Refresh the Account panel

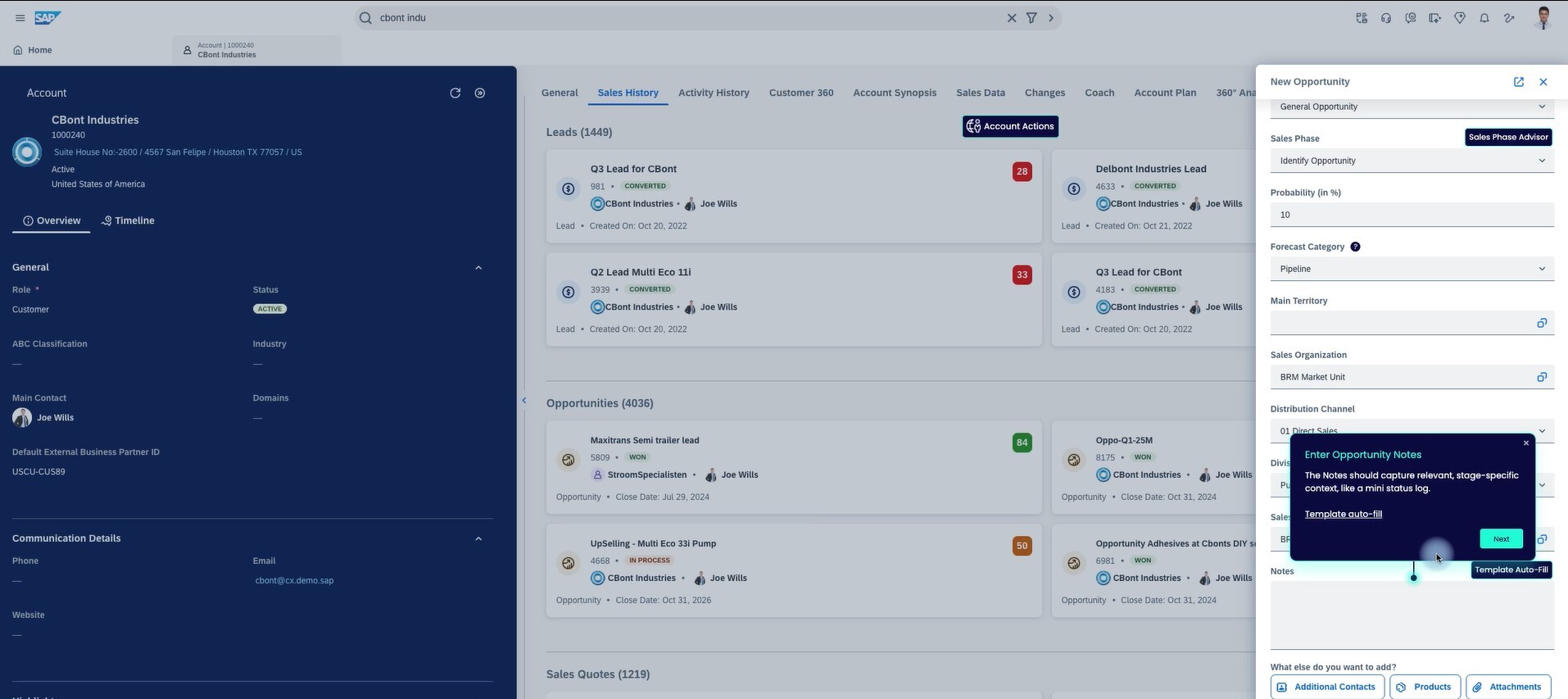click(x=455, y=93)
